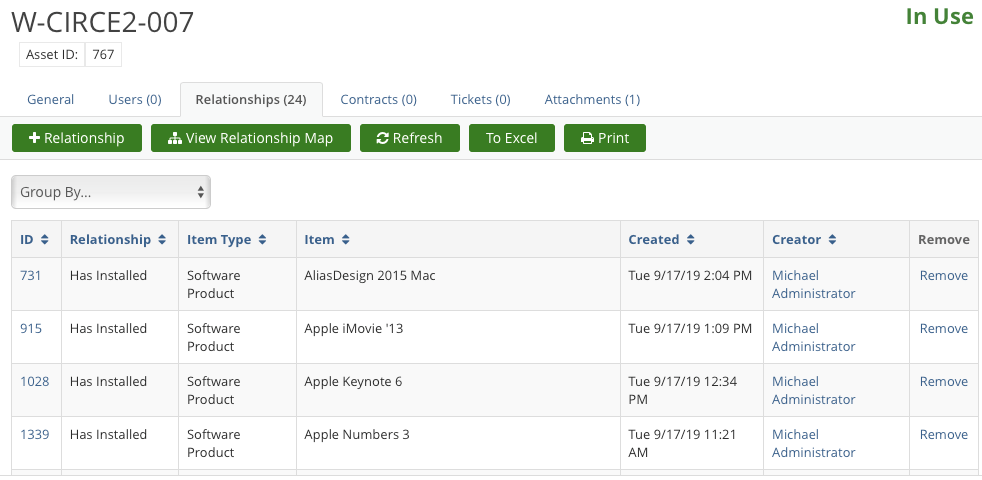
Task: Remove the Apple iMovie '13 relationship
Action: coord(943,328)
